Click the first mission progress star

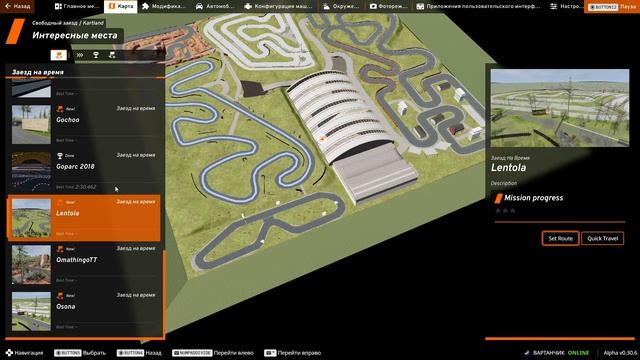tap(498, 211)
